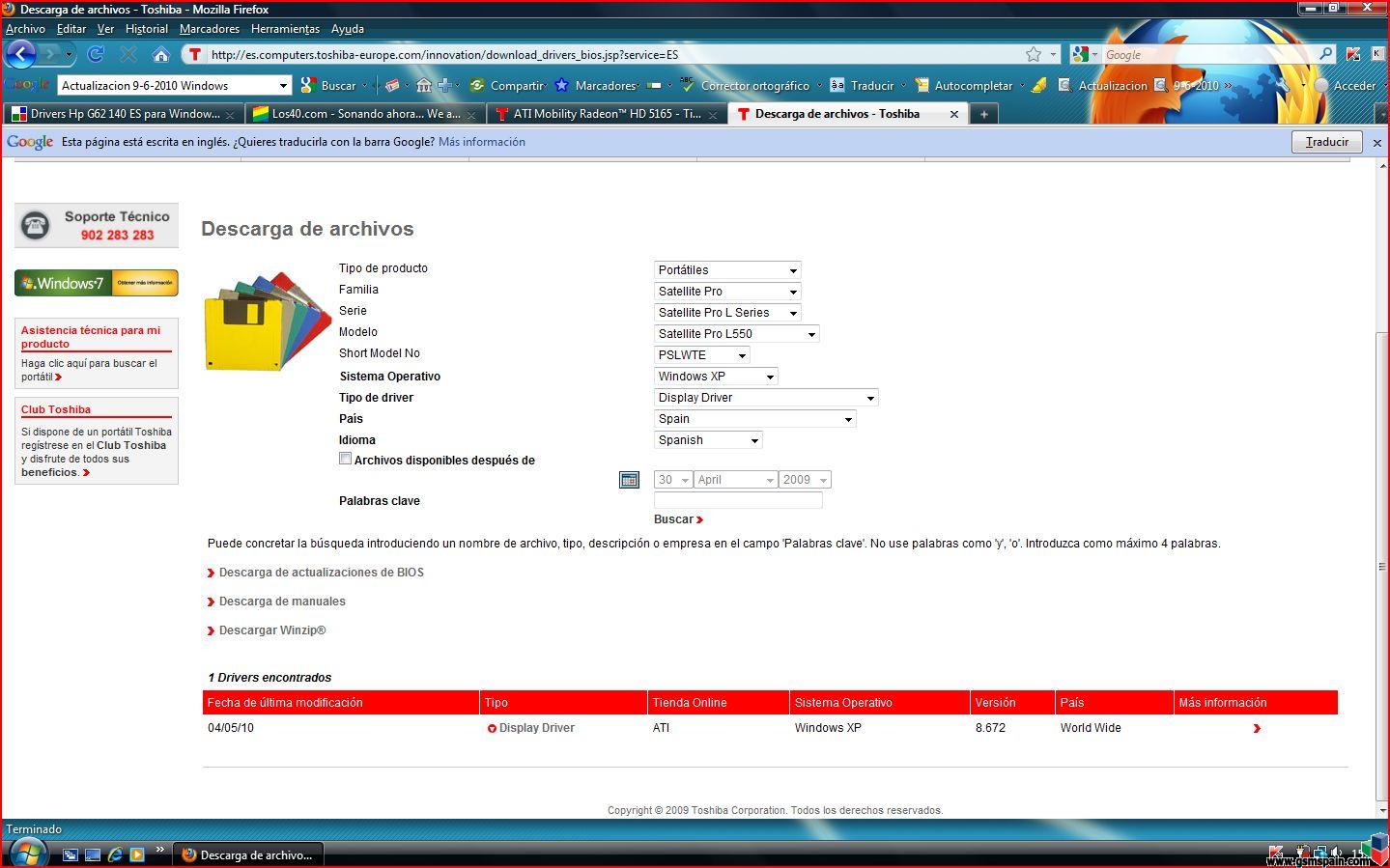Open the Modelo dropdown Satellite Pro L550
1390x868 pixels.
(x=737, y=334)
